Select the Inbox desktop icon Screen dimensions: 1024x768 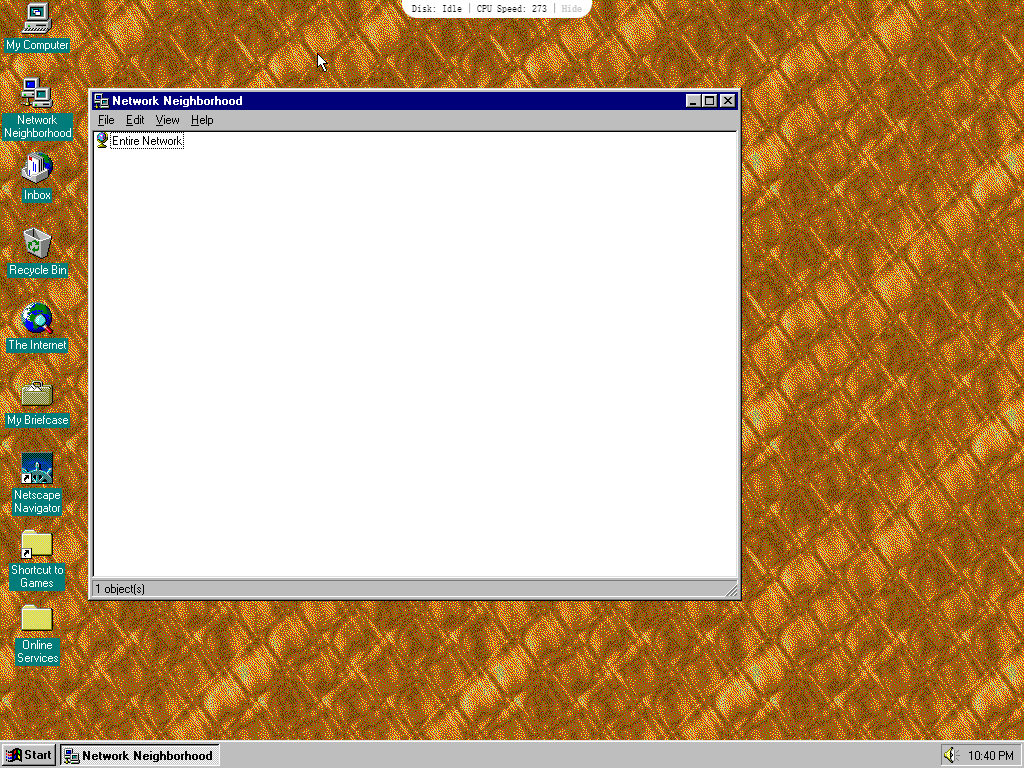(37, 168)
